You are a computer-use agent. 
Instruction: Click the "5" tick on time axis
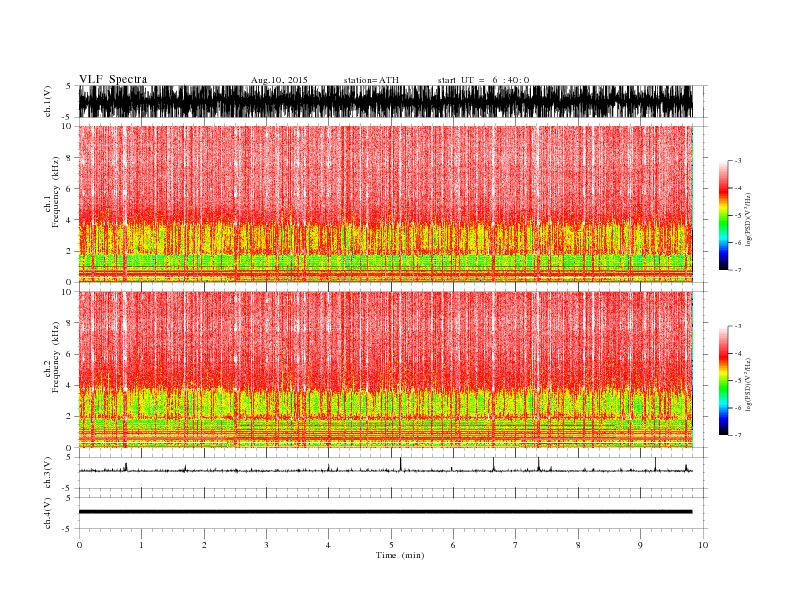(x=391, y=545)
